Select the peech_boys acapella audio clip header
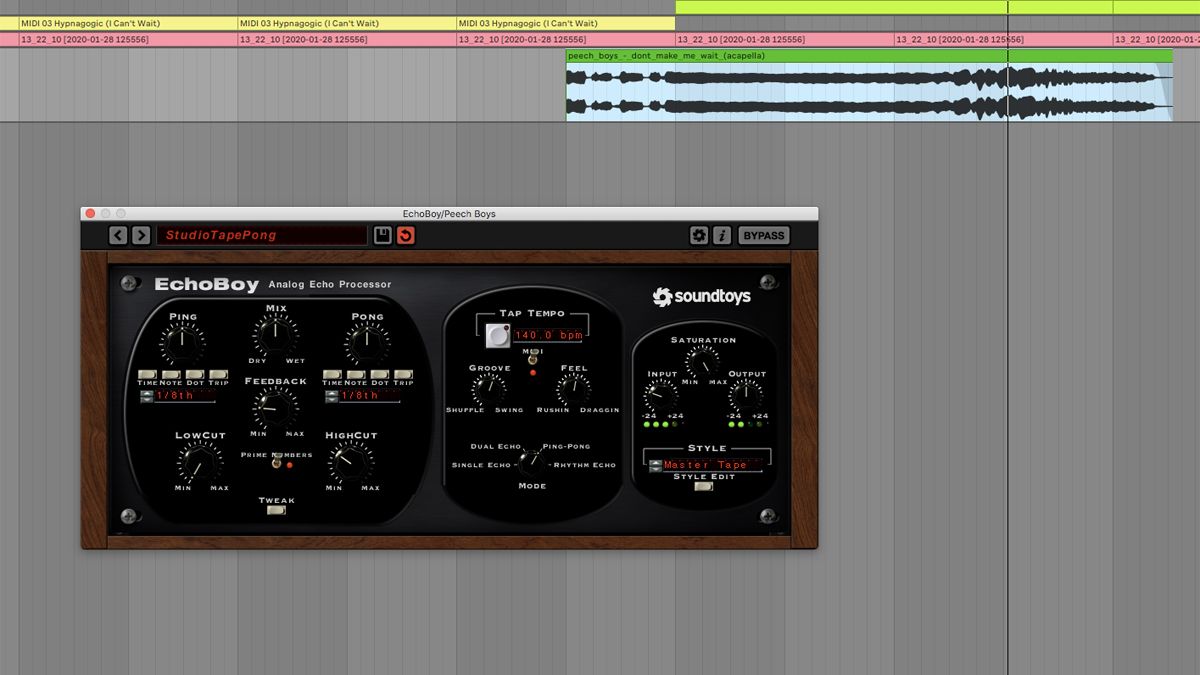The width and height of the screenshot is (1200, 675). (x=869, y=56)
